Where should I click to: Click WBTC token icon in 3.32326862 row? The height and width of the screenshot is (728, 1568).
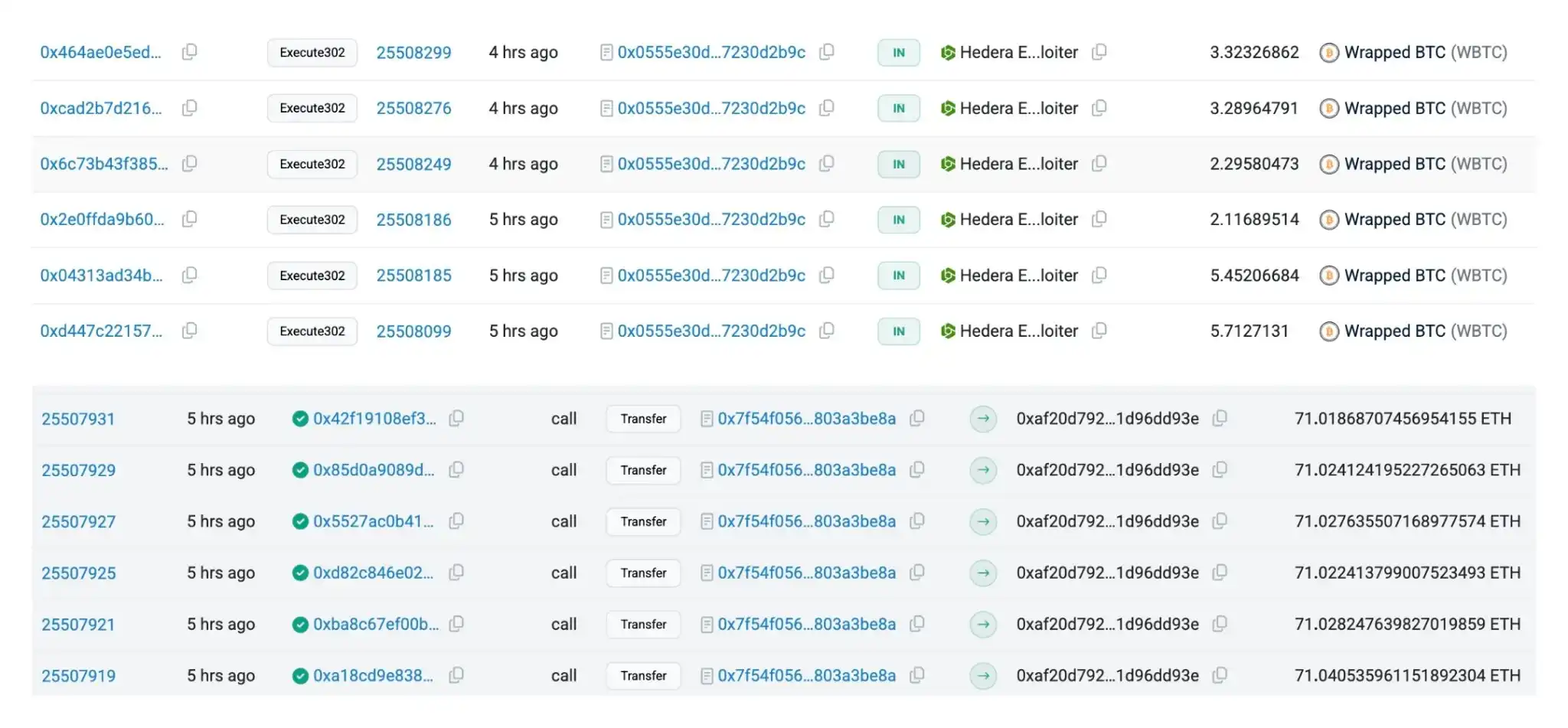(x=1329, y=53)
